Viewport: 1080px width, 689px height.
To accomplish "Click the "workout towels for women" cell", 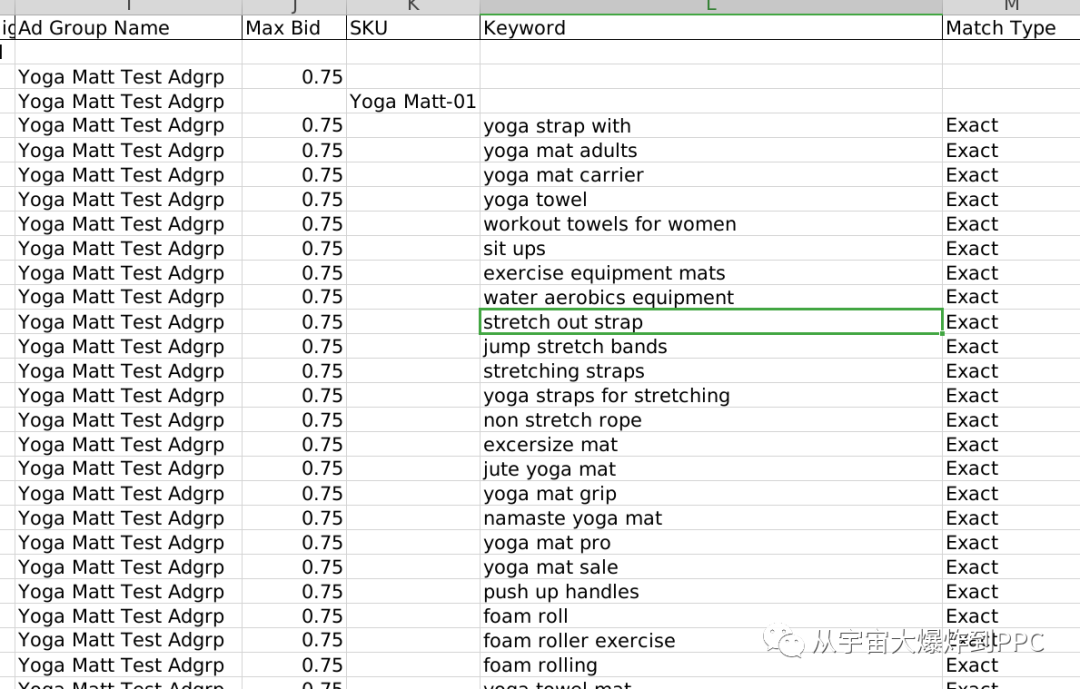I will point(710,224).
